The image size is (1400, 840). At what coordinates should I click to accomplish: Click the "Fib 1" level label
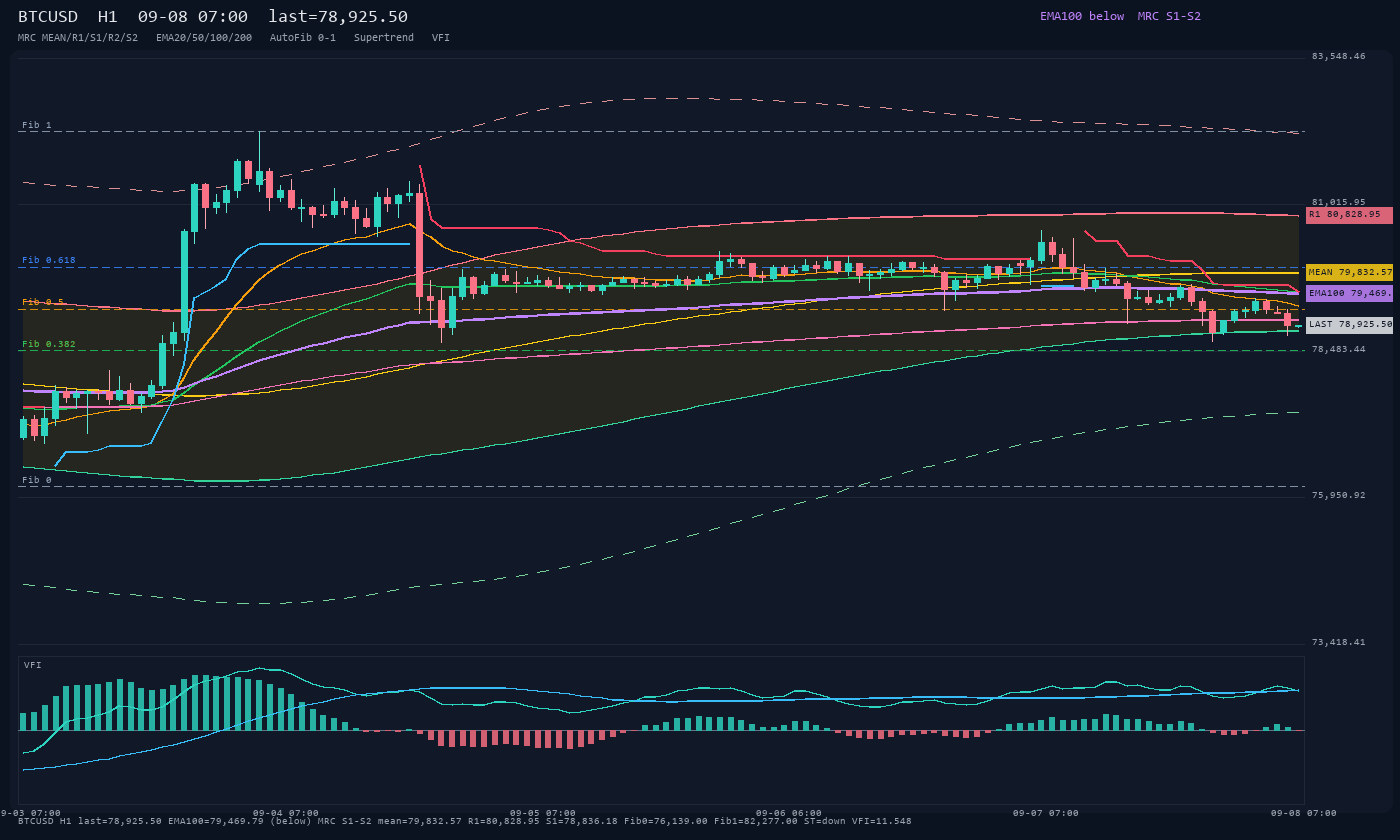[x=37, y=125]
